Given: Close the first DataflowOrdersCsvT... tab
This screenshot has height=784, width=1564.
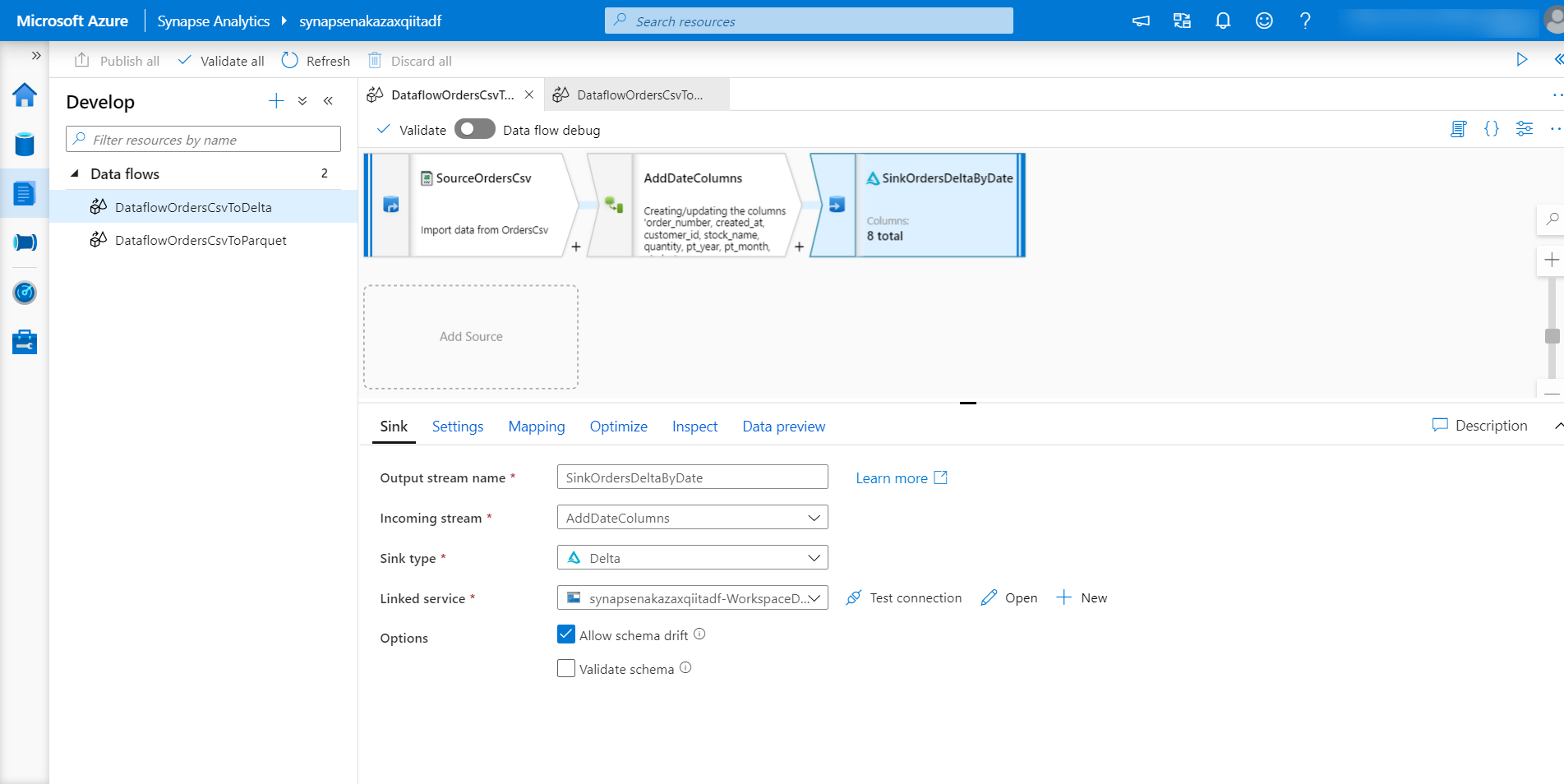Looking at the screenshot, I should (x=529, y=95).
